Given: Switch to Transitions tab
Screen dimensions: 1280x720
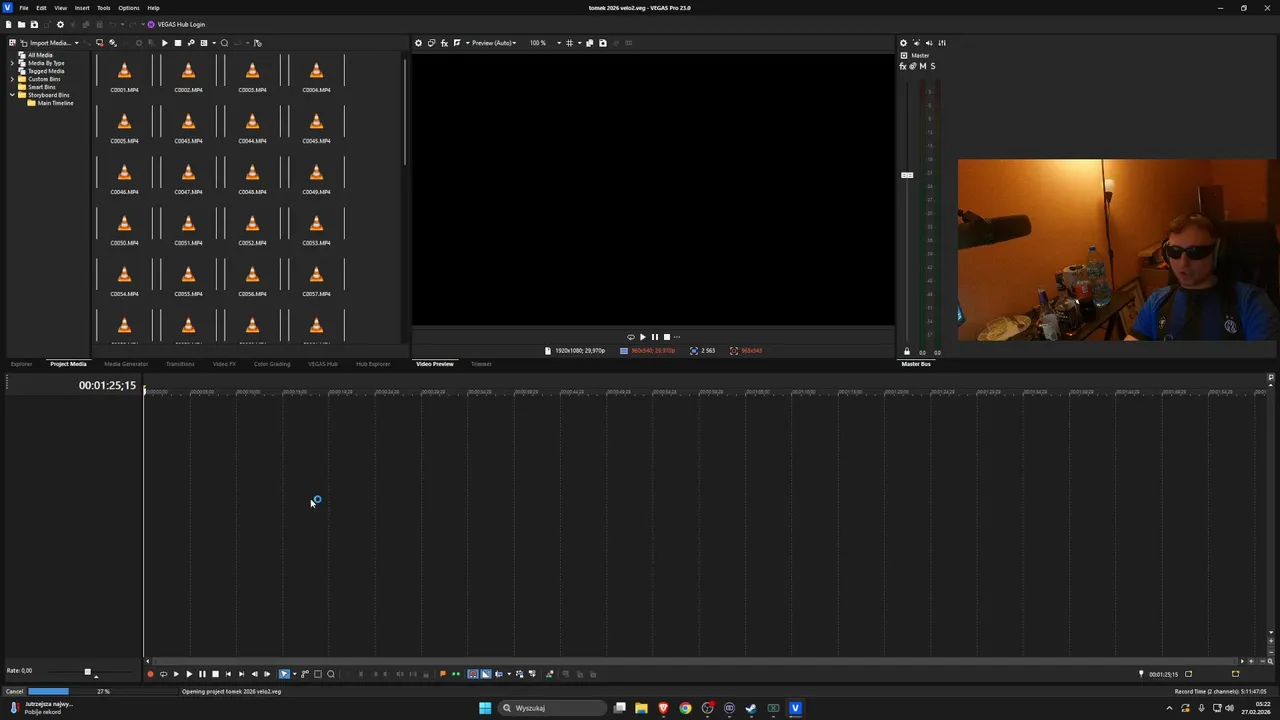Looking at the screenshot, I should click(180, 364).
